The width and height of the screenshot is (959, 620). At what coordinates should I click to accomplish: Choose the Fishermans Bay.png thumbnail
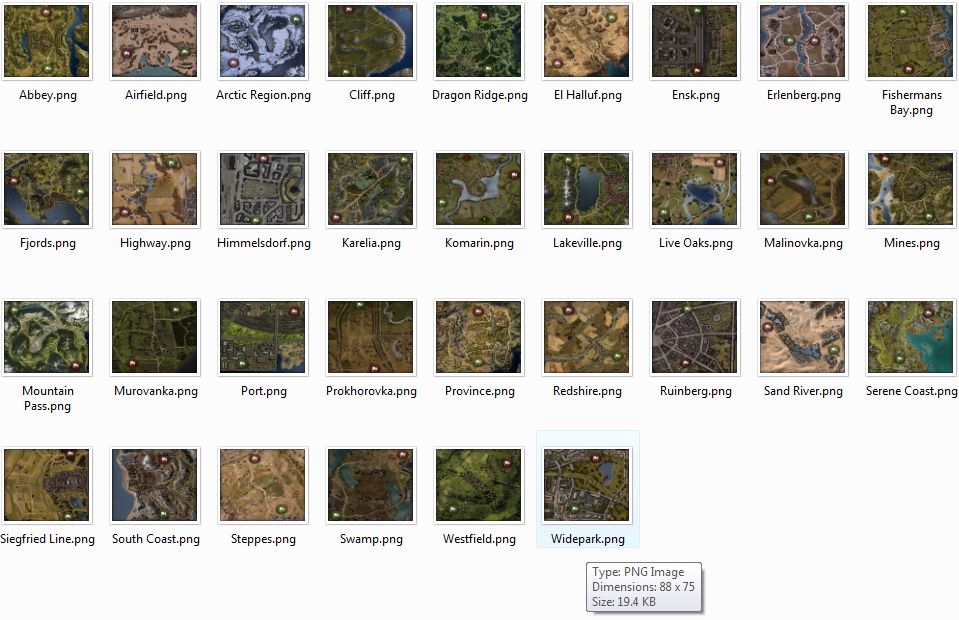tap(911, 41)
